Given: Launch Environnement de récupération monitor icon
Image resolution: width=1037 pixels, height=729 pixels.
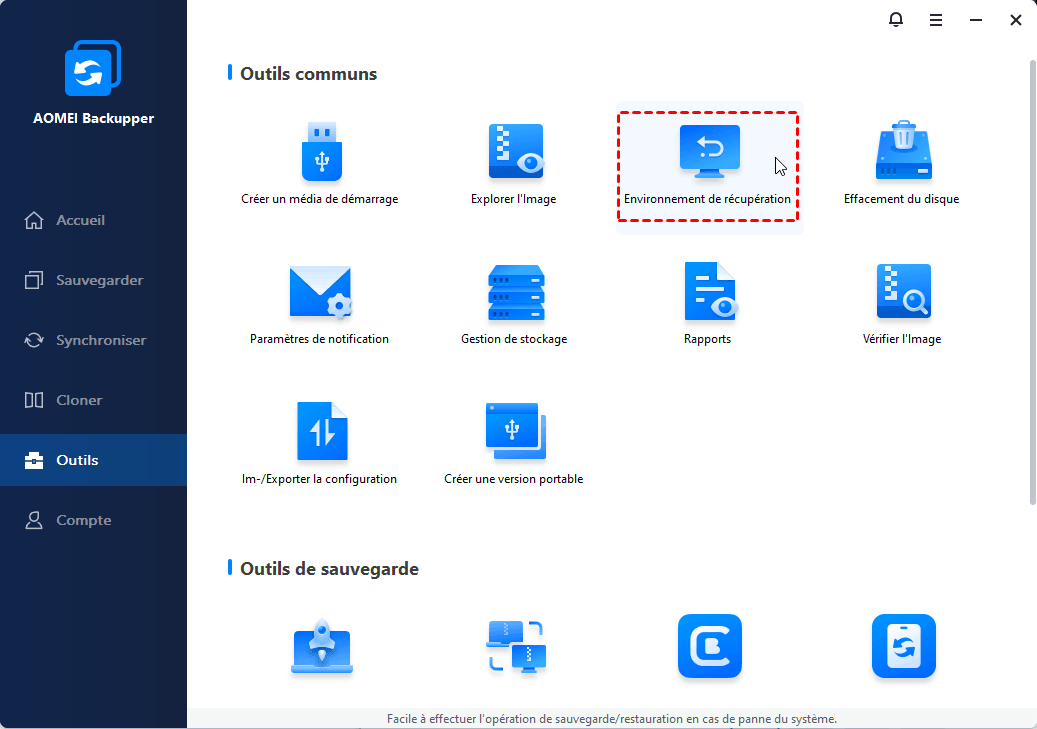Looking at the screenshot, I should tap(710, 151).
